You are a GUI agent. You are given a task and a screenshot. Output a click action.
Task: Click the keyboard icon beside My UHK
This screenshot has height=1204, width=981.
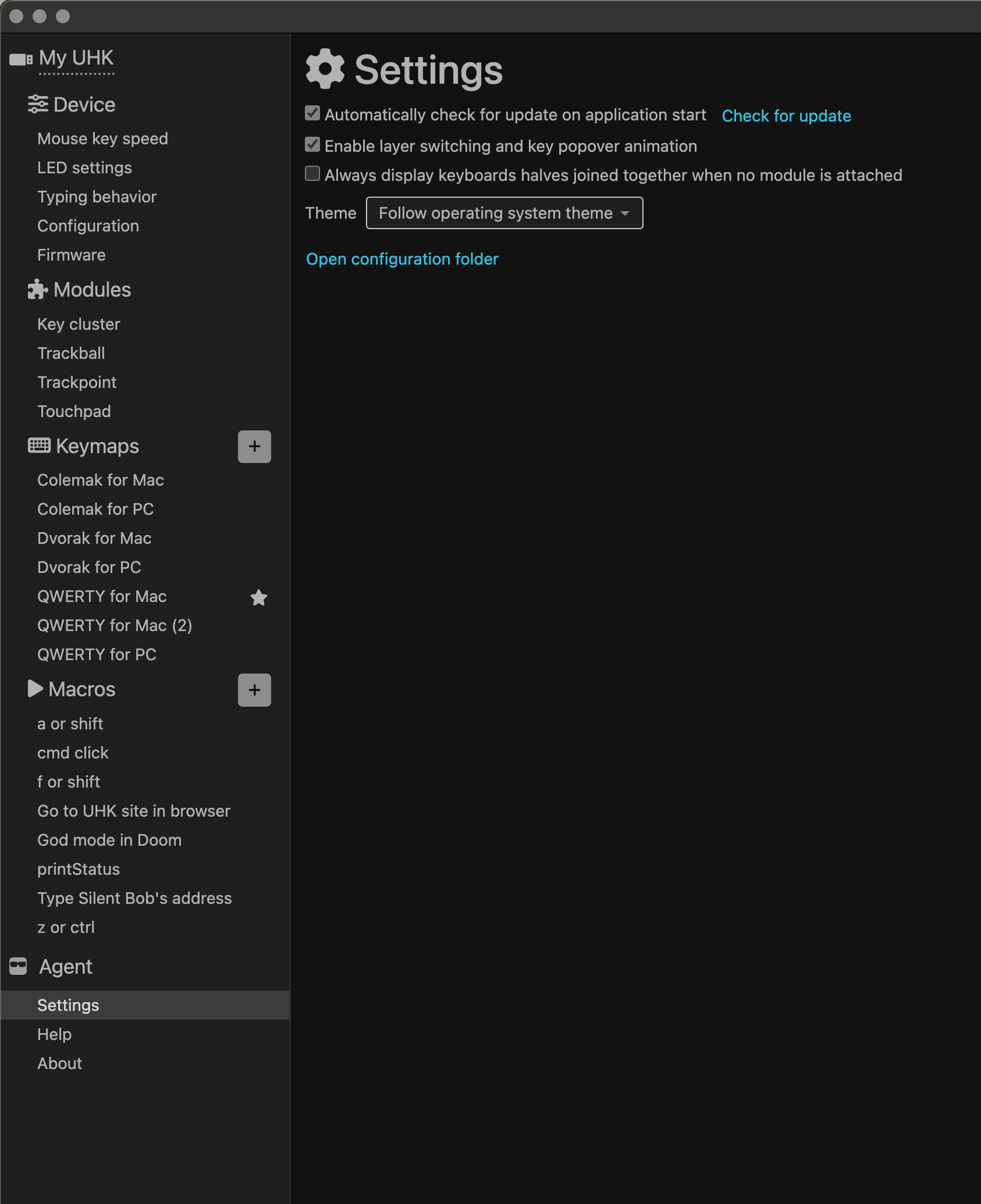21,59
